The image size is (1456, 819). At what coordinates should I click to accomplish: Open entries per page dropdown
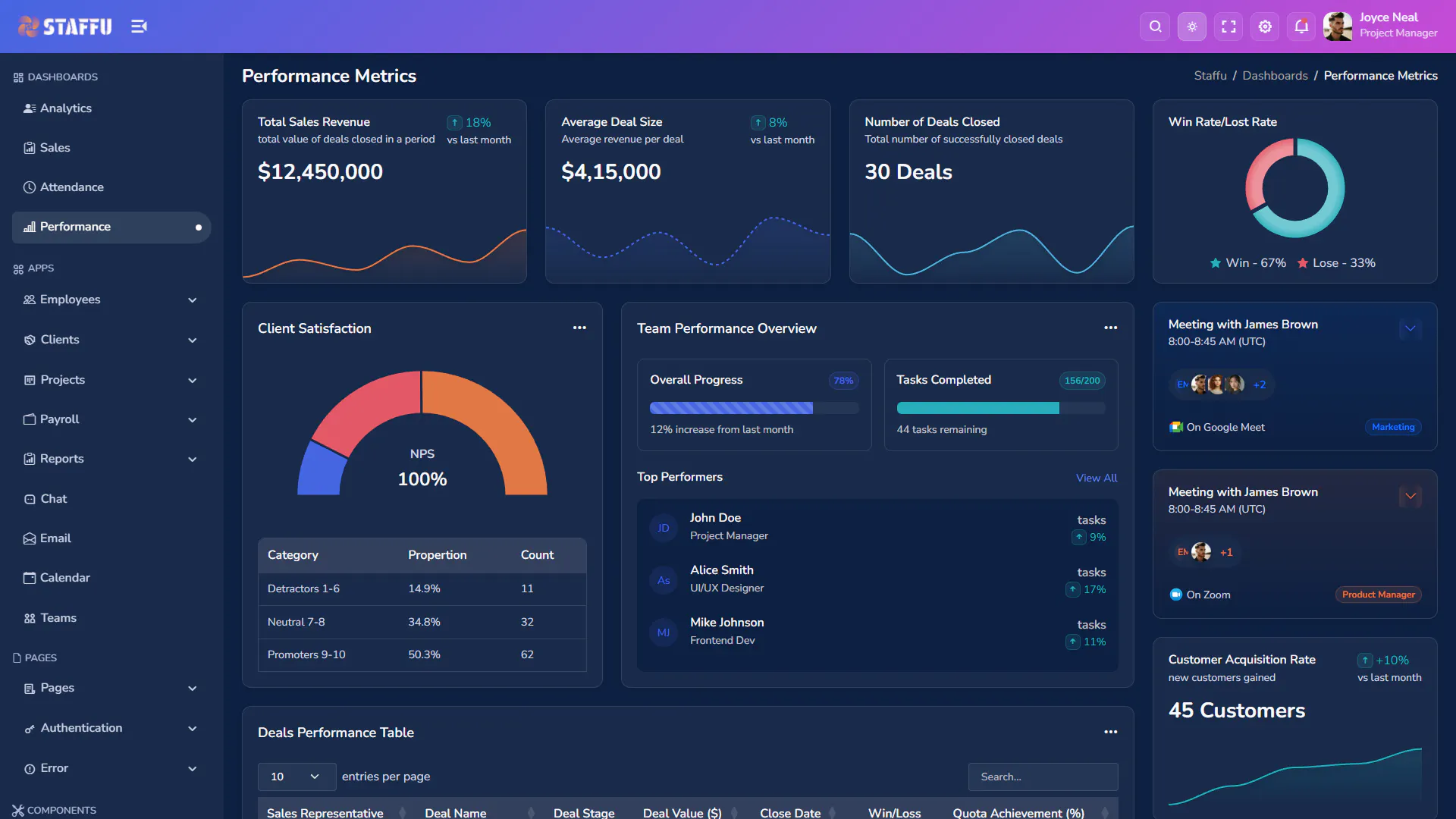[297, 777]
